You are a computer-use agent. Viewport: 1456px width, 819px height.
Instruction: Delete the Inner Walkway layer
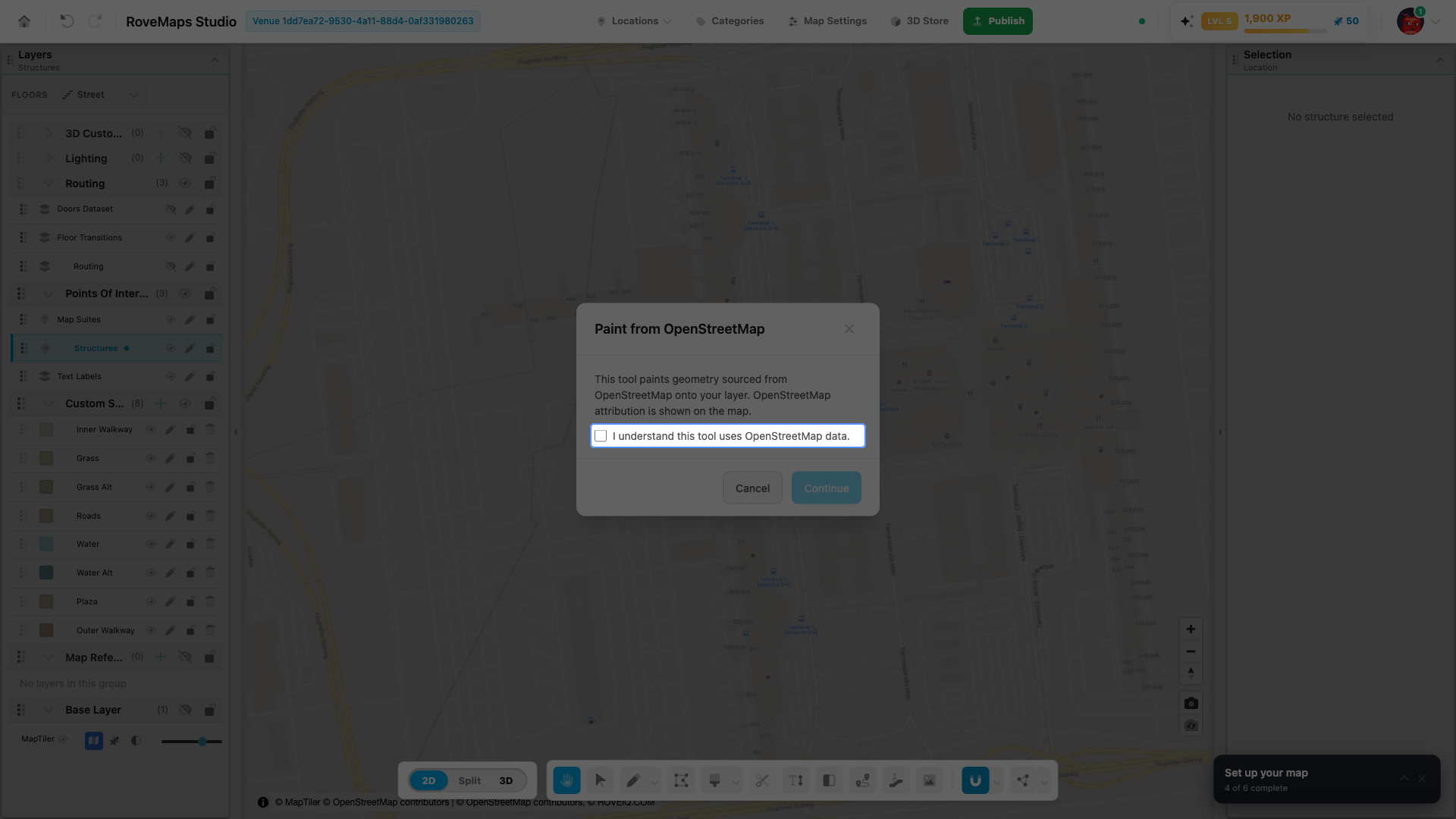tap(210, 429)
